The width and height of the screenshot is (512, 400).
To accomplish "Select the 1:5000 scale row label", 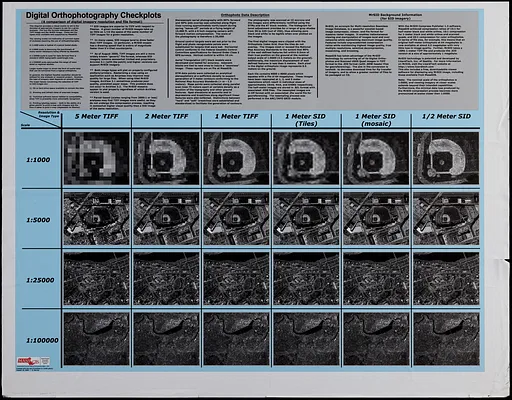I will coord(38,220).
